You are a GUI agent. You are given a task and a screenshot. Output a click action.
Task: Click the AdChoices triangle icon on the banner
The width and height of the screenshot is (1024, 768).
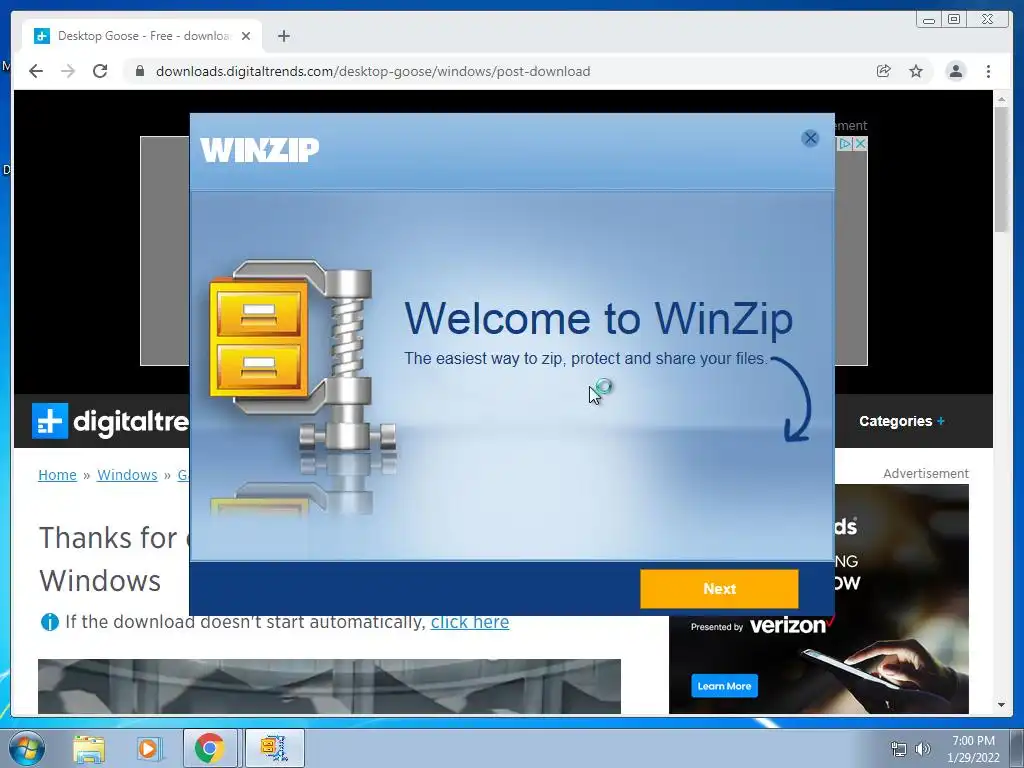point(845,143)
